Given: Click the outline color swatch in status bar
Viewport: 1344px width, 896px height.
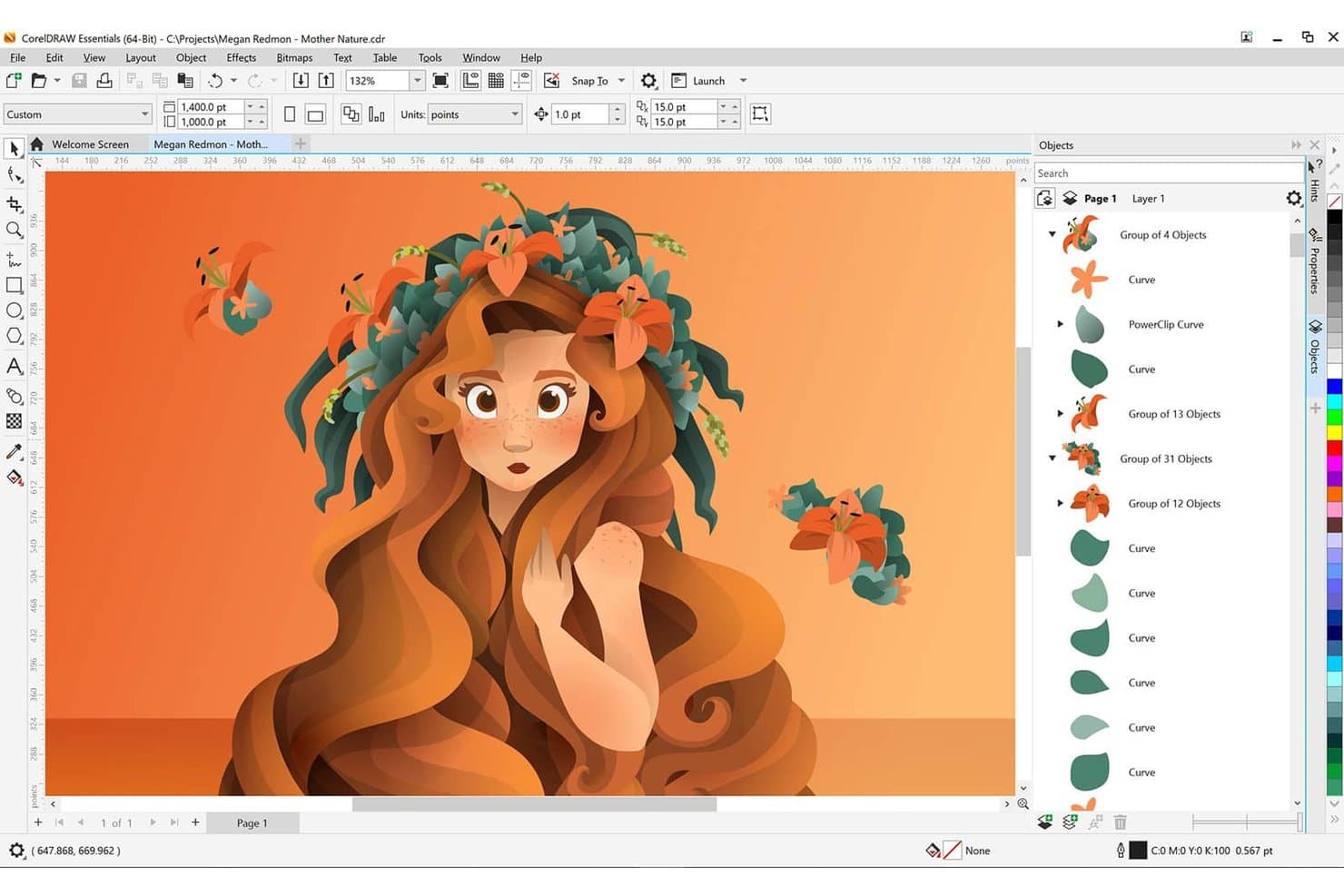Looking at the screenshot, I should pos(1138,851).
